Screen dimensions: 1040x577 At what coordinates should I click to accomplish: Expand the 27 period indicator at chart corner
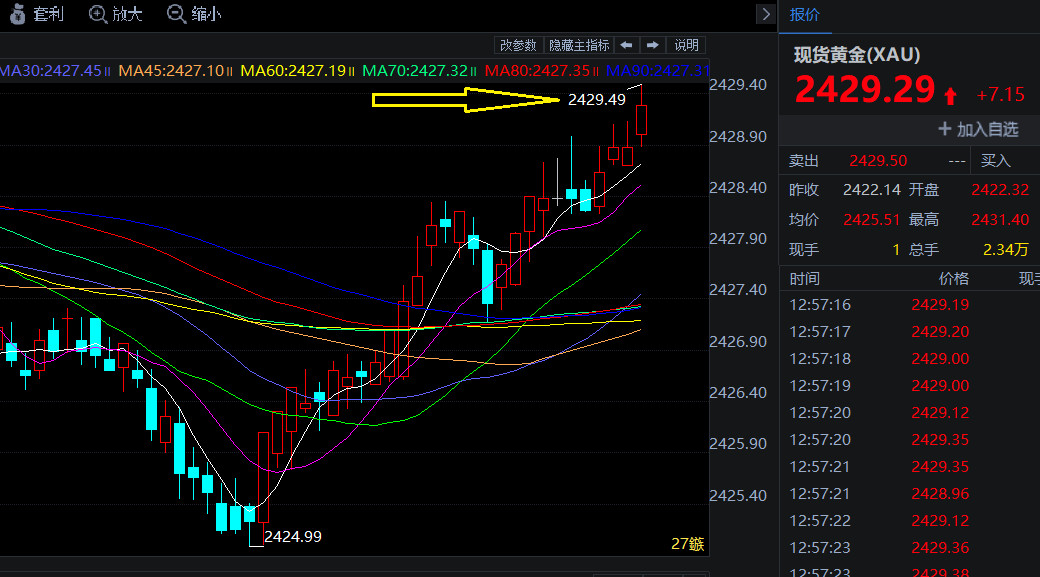[687, 544]
